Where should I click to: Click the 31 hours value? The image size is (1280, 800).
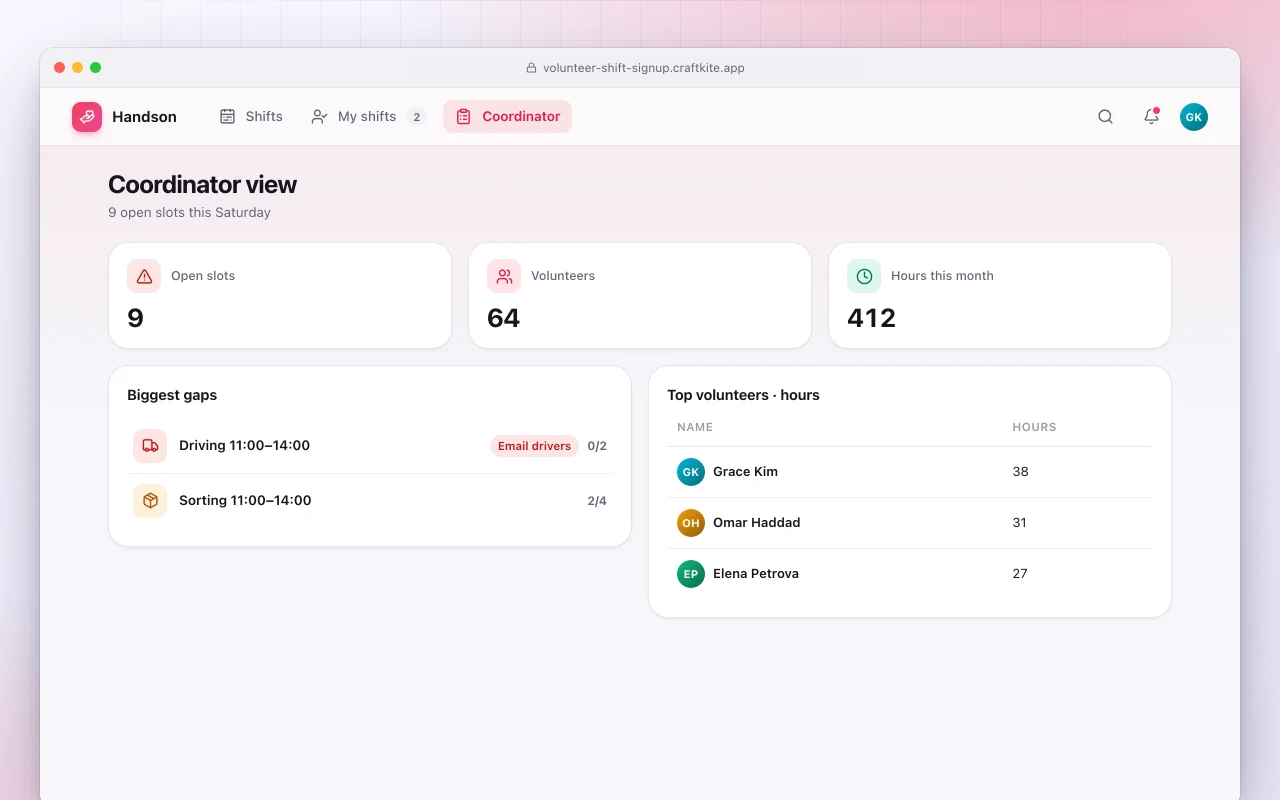click(1020, 523)
